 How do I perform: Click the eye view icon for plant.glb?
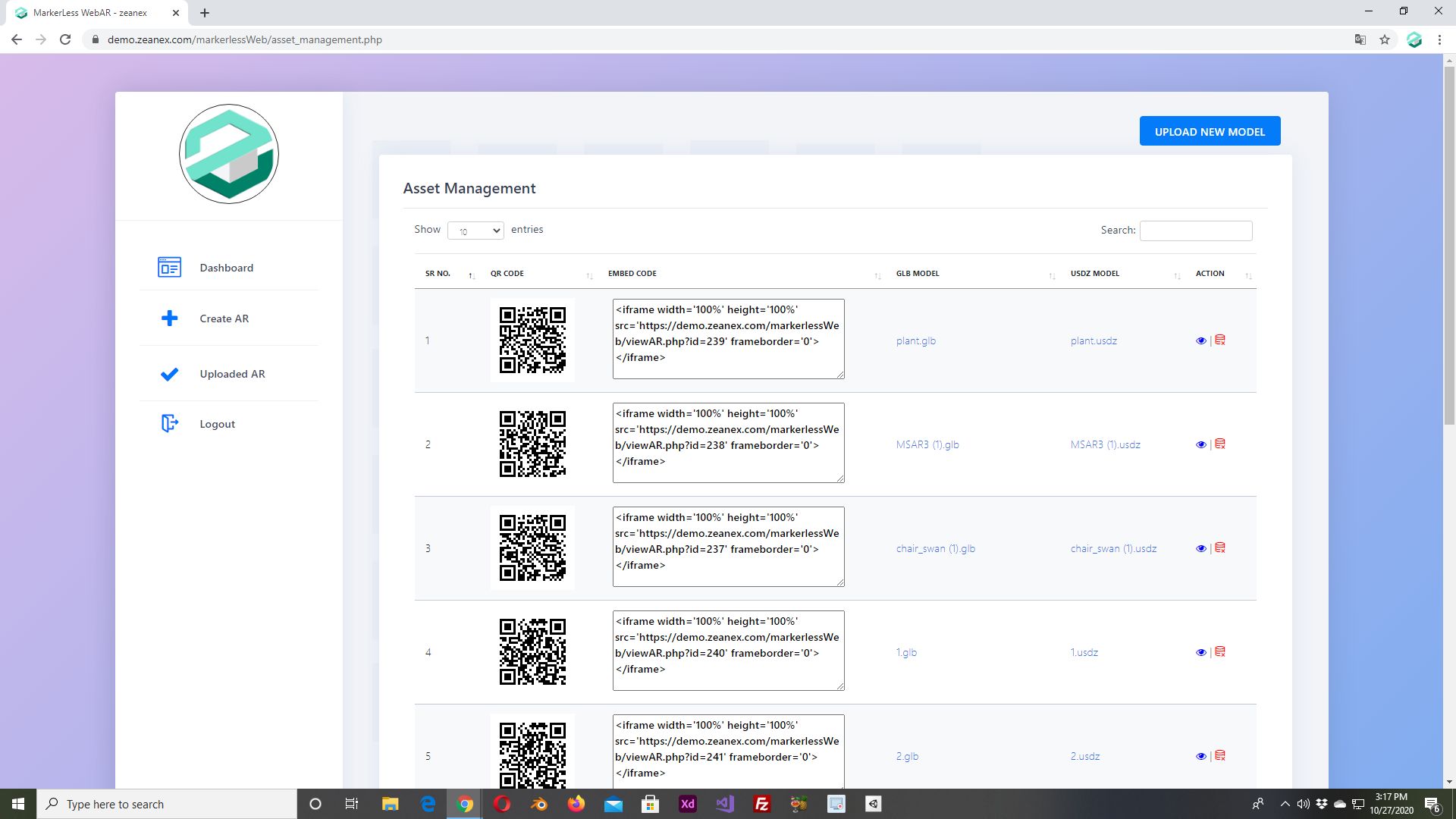pyautogui.click(x=1200, y=341)
